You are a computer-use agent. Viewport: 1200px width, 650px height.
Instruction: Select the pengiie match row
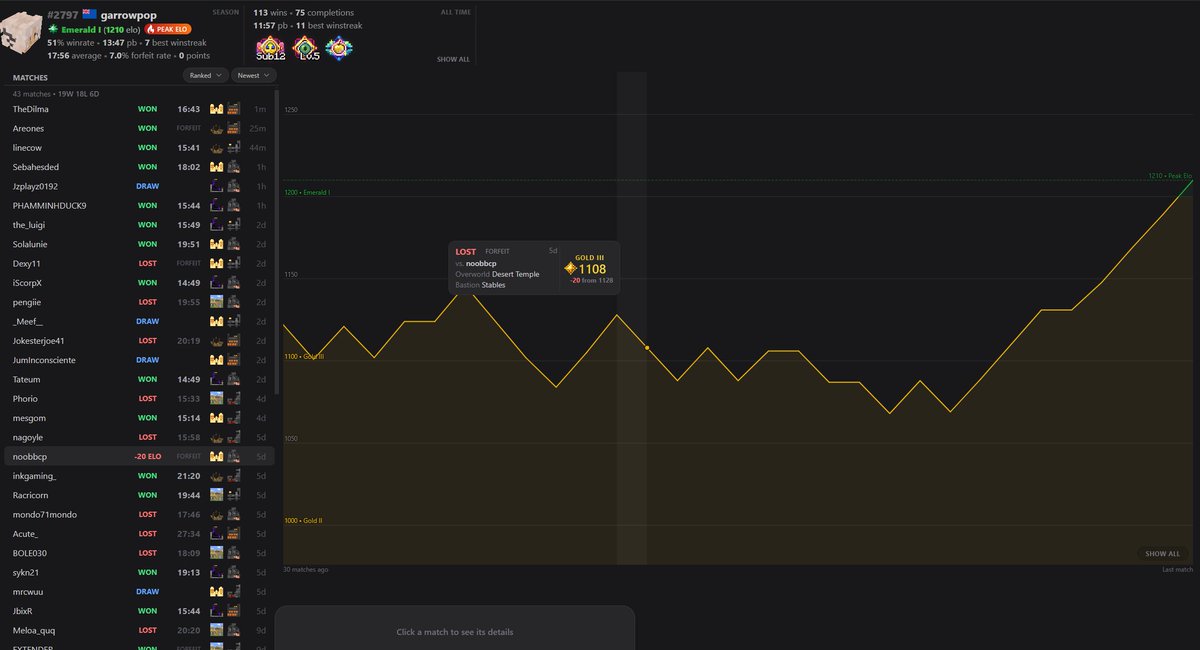click(139, 302)
